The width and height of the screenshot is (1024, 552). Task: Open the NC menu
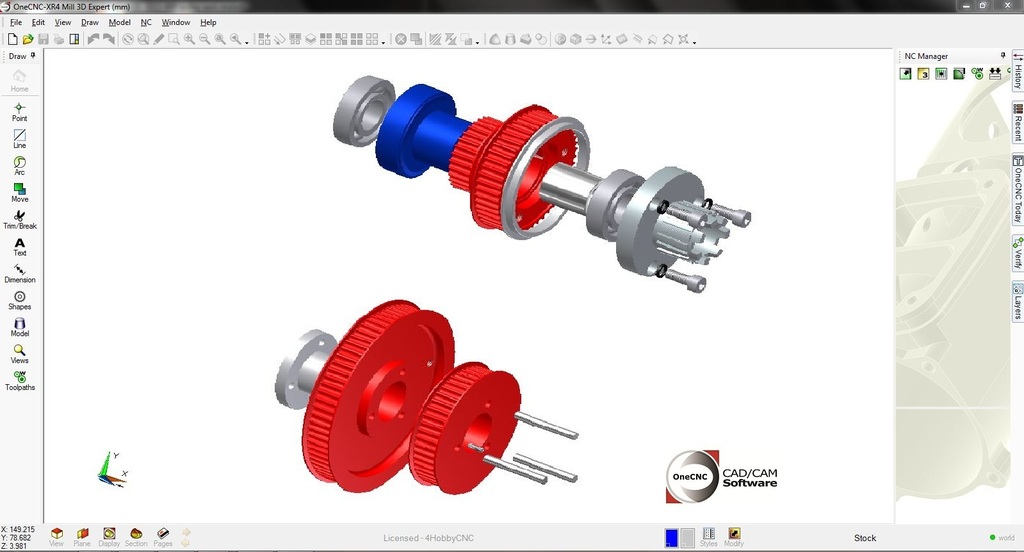[x=146, y=22]
